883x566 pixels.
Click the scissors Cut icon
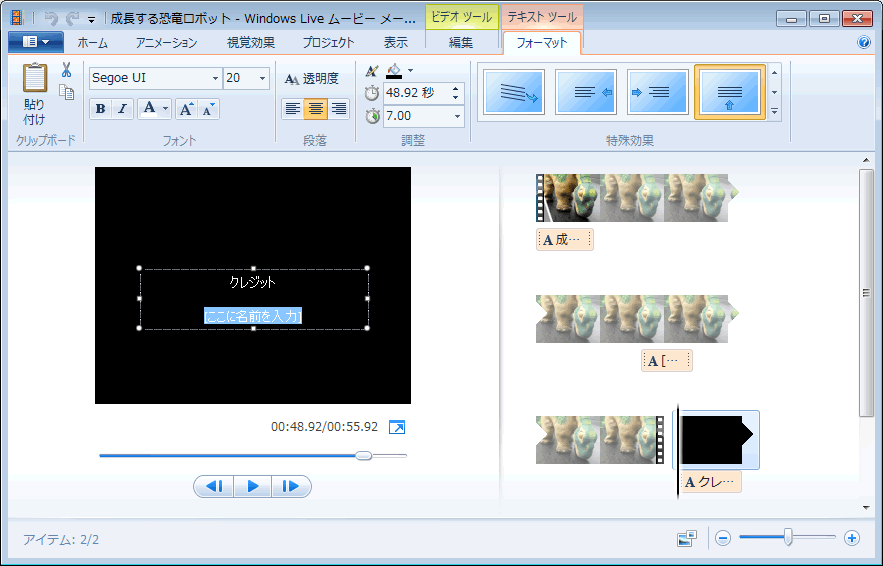66,70
